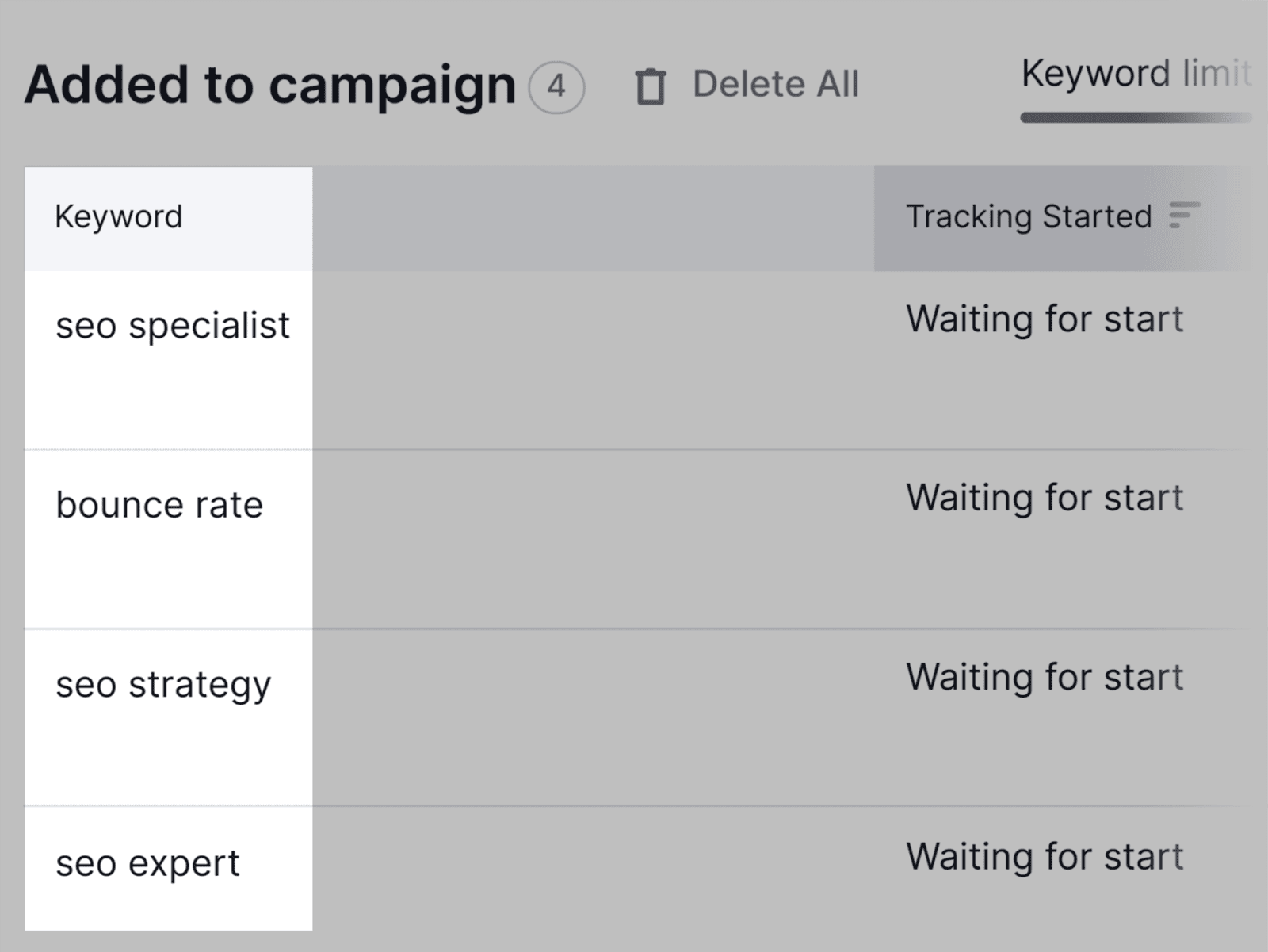
Task: Click the sort icon beside Tracking Started
Action: tap(1184, 216)
